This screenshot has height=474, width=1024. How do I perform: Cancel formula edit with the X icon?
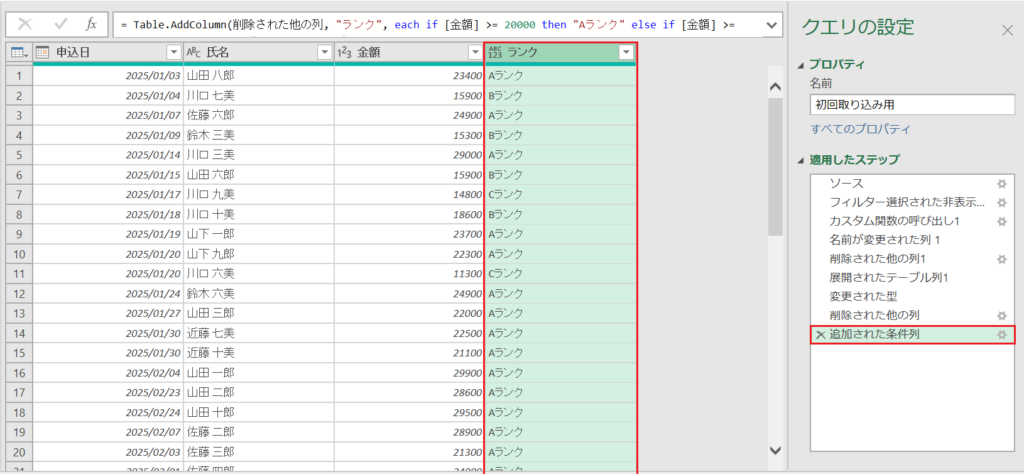coord(25,25)
